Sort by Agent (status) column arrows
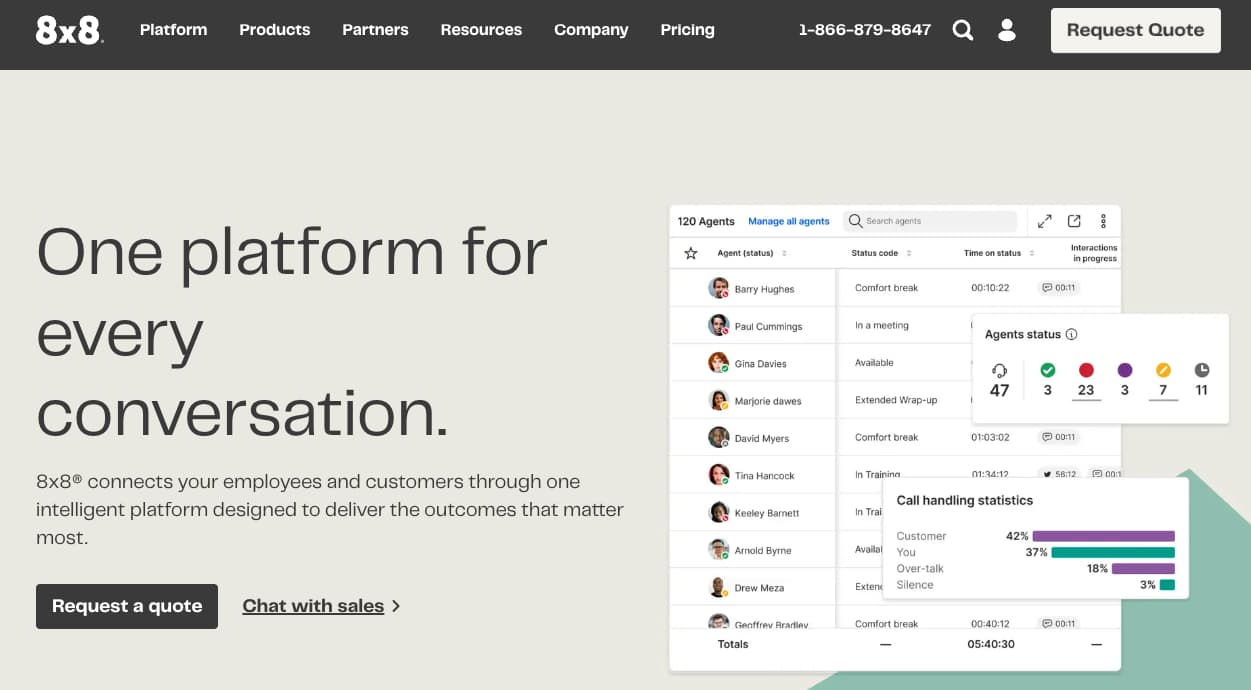This screenshot has height=690, width=1251. point(784,253)
